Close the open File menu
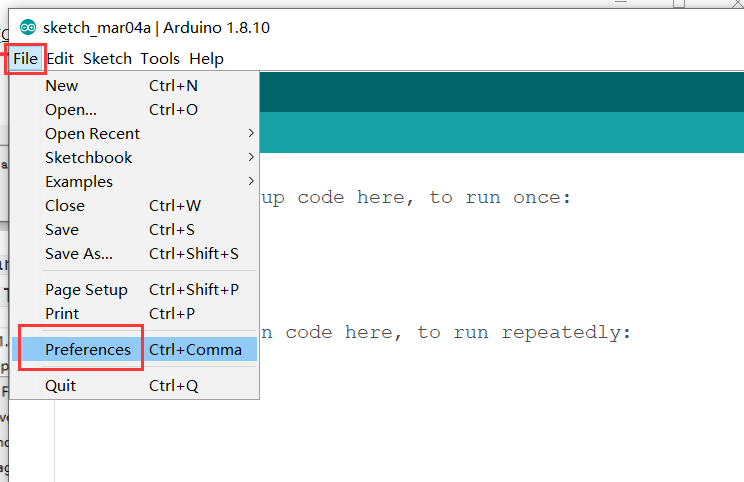The width and height of the screenshot is (744, 482). (x=25, y=58)
